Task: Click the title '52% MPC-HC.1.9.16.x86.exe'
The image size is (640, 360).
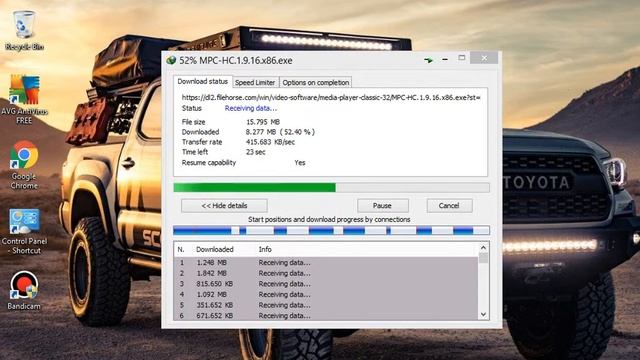Action: click(x=236, y=60)
